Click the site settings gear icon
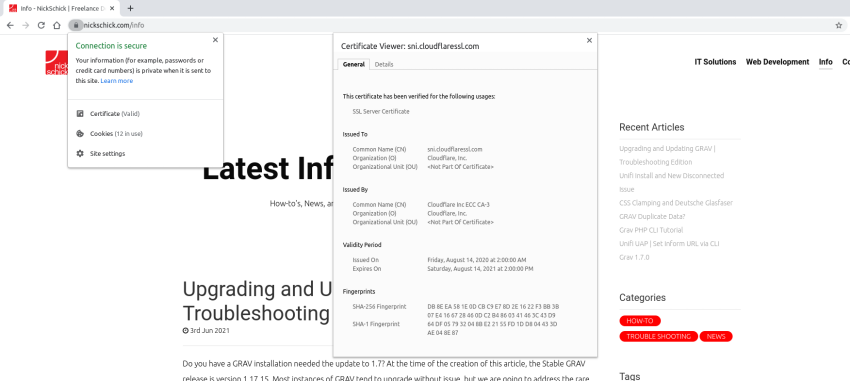The height and width of the screenshot is (381, 850). point(80,154)
